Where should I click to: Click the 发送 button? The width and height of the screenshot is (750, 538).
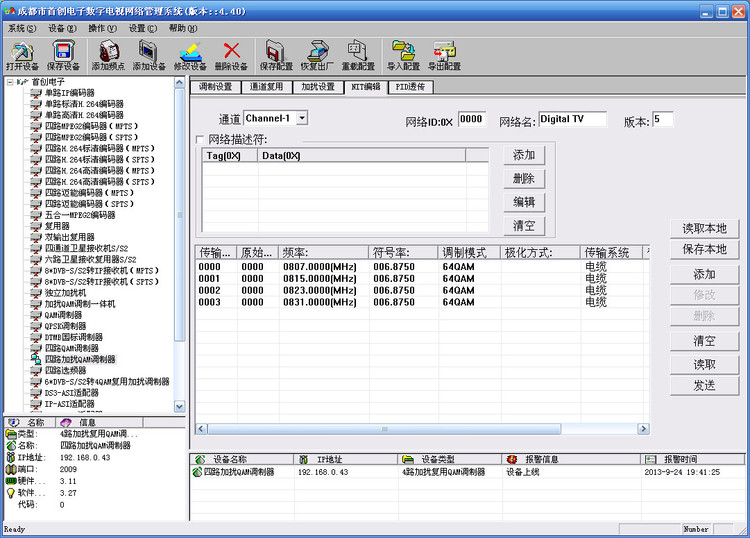[704, 385]
